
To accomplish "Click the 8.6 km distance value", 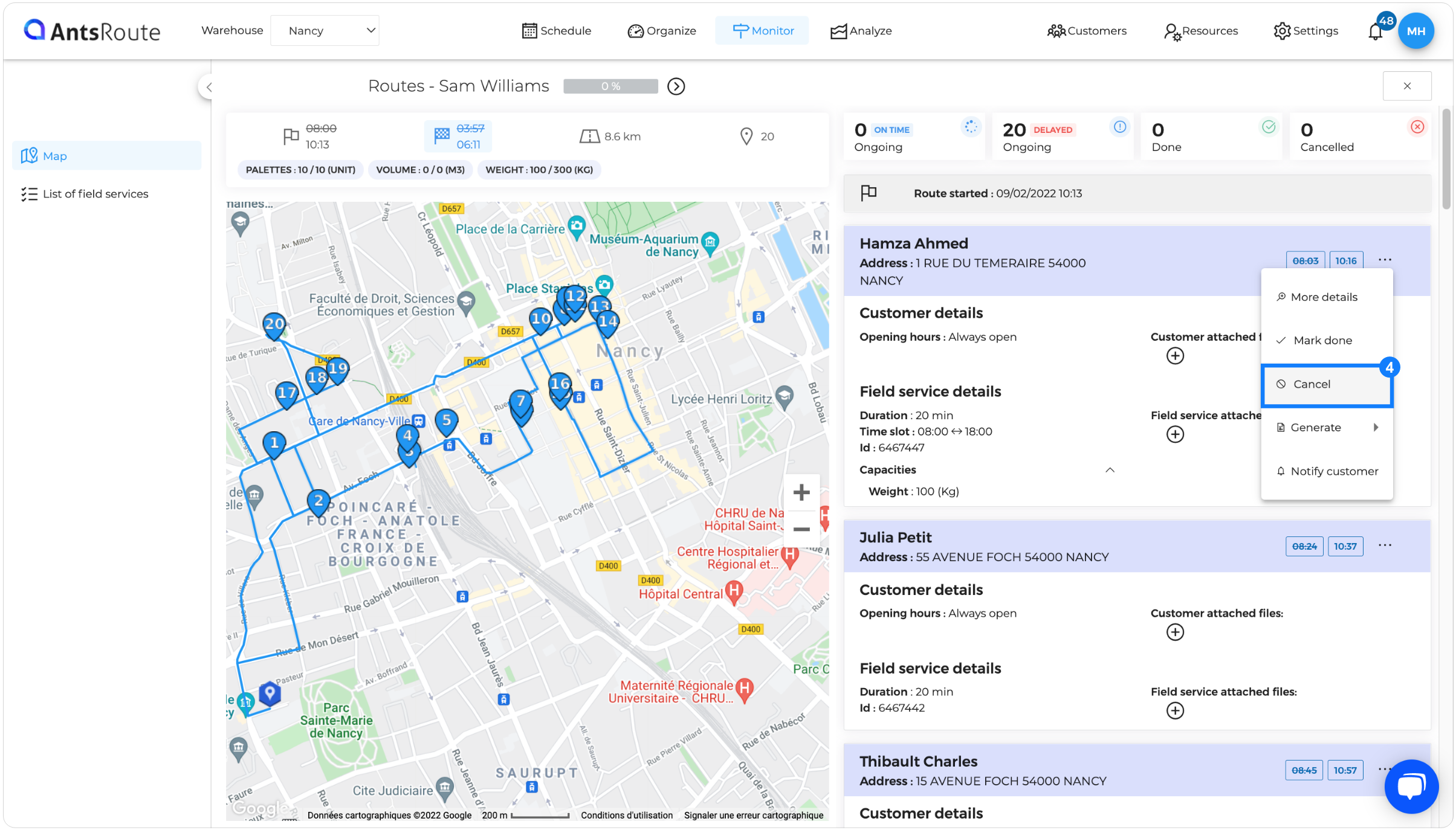I will pos(622,137).
